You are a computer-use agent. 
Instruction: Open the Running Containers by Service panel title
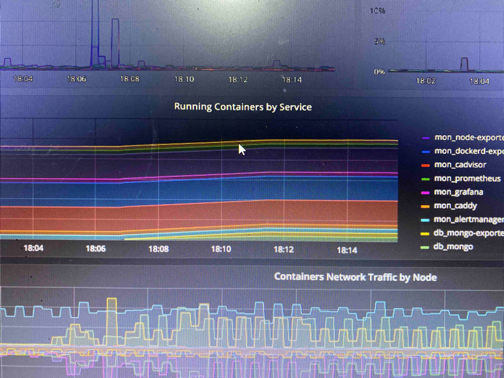[243, 107]
